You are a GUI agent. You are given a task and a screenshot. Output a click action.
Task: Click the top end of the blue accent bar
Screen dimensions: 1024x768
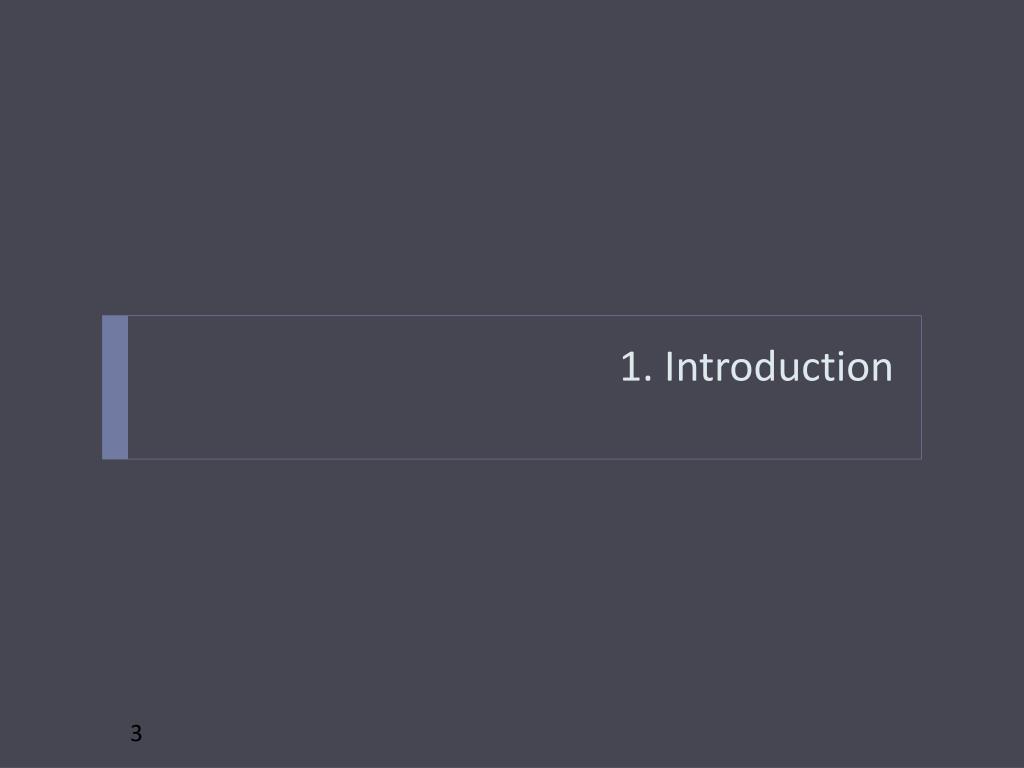tap(115, 319)
